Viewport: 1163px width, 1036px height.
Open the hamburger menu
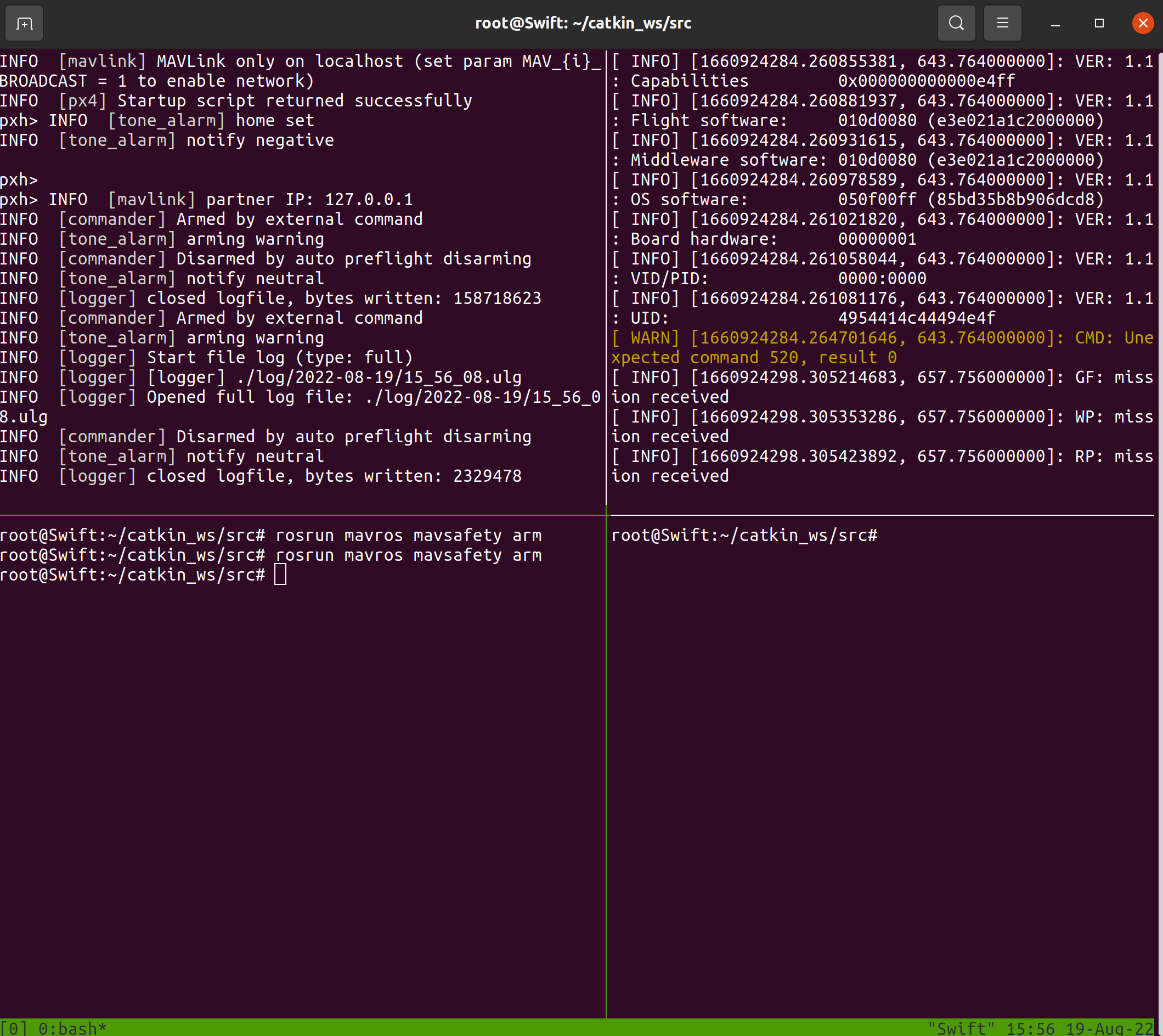[1002, 24]
